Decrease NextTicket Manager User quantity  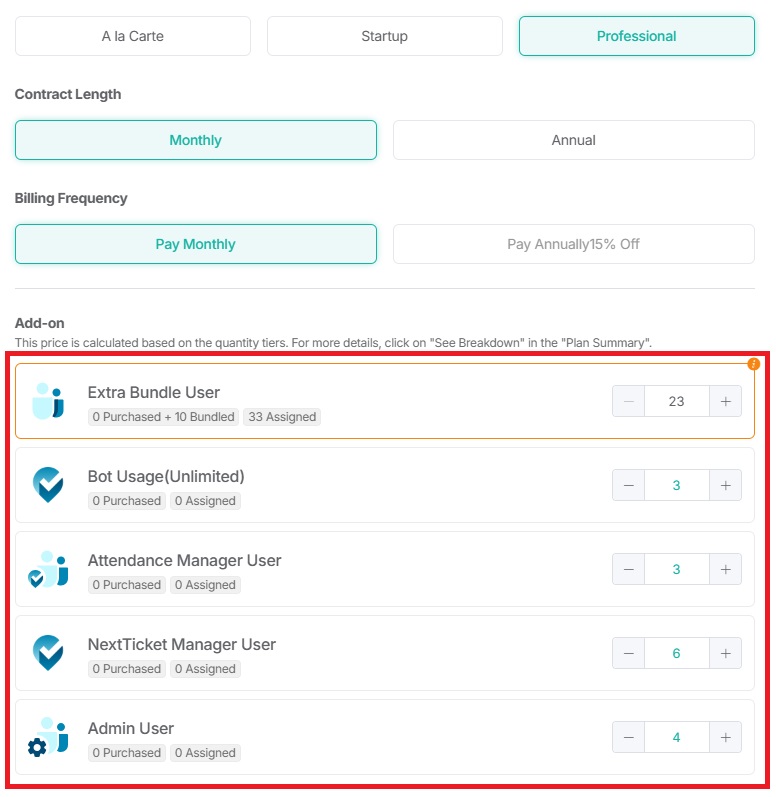point(629,653)
